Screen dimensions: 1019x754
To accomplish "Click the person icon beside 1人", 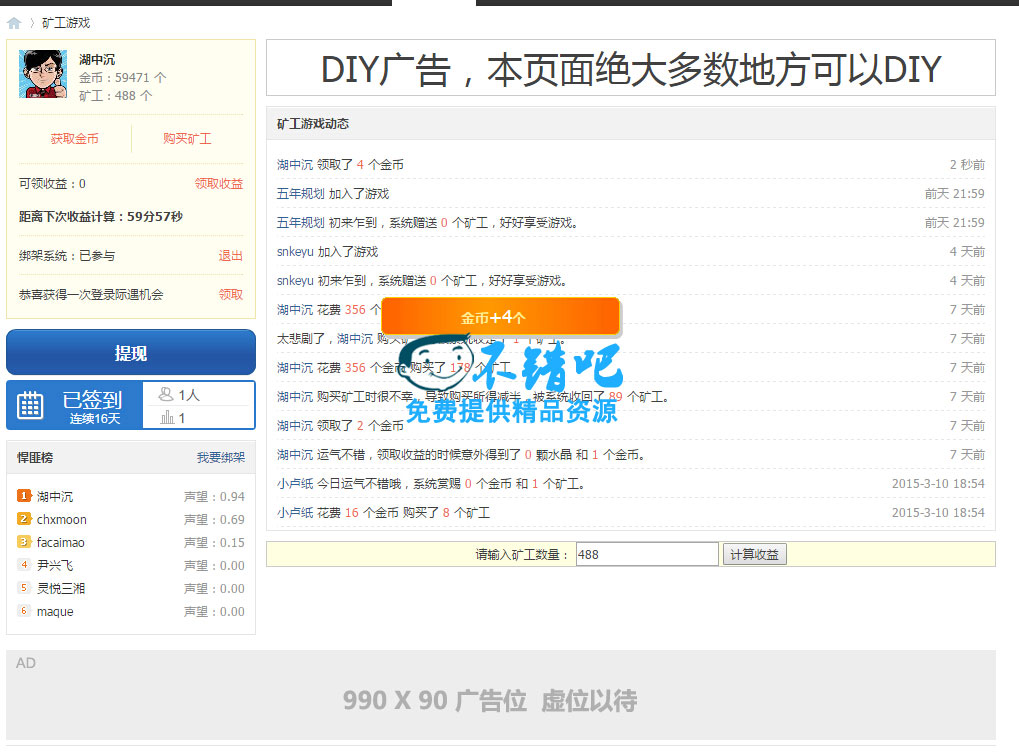I will pos(166,395).
